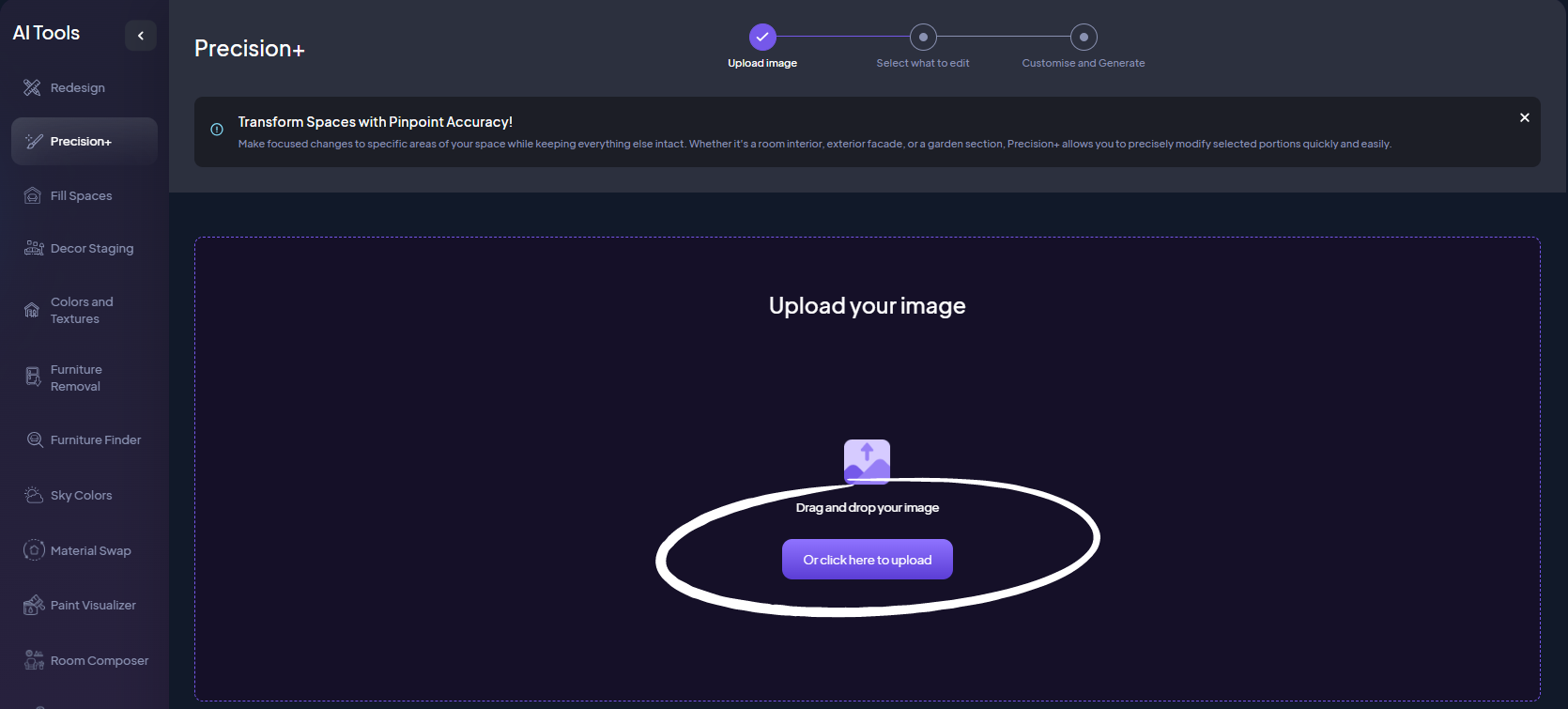1568x709 pixels.
Task: Click the Colors and Textures icon
Action: click(32, 310)
